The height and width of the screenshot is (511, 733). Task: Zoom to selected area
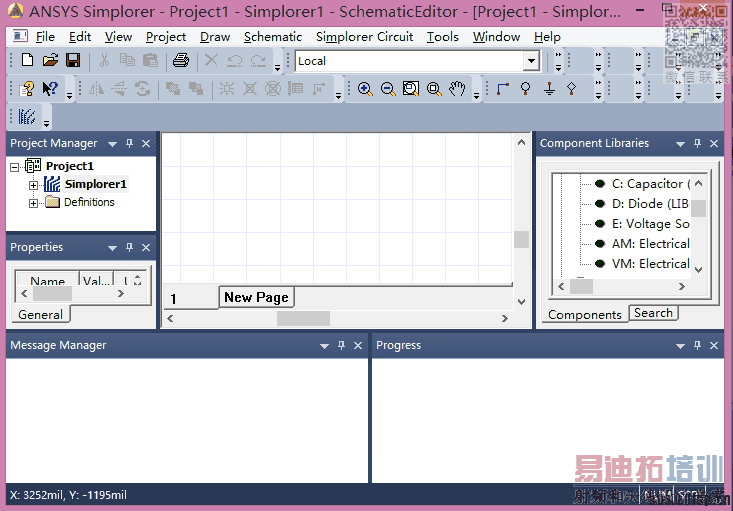tap(410, 88)
